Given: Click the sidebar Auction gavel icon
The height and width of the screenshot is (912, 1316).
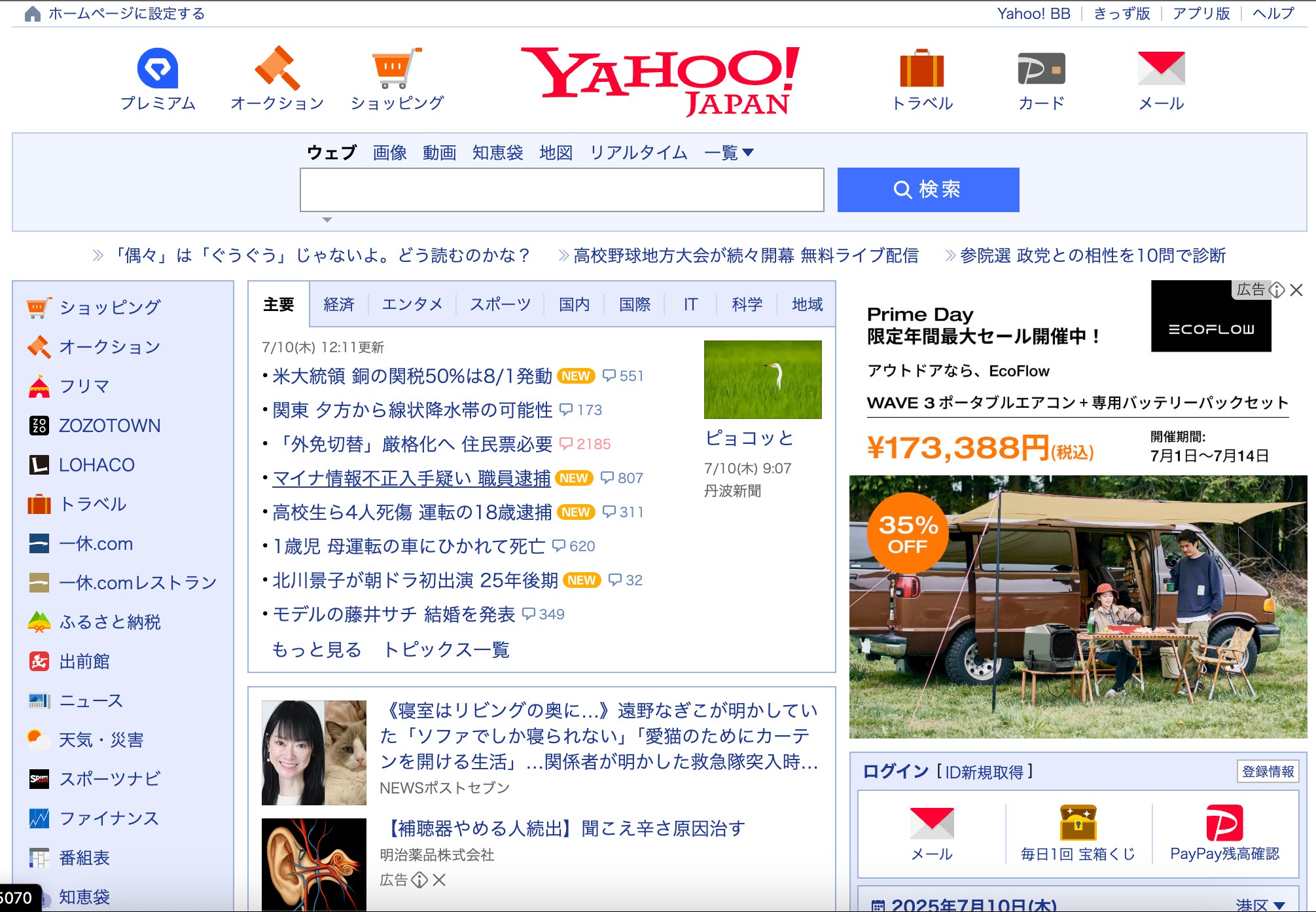Looking at the screenshot, I should (39, 346).
